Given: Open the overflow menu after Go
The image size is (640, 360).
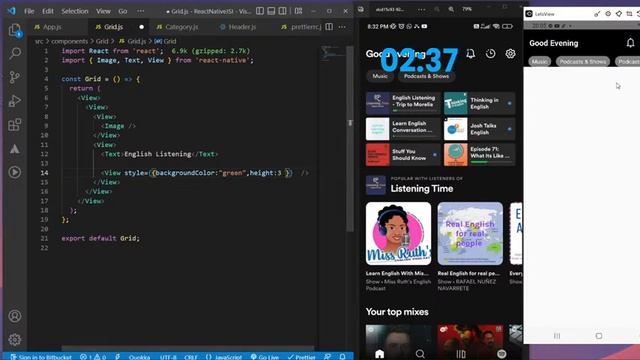Looking at the screenshot, I should tap(140, 11).
